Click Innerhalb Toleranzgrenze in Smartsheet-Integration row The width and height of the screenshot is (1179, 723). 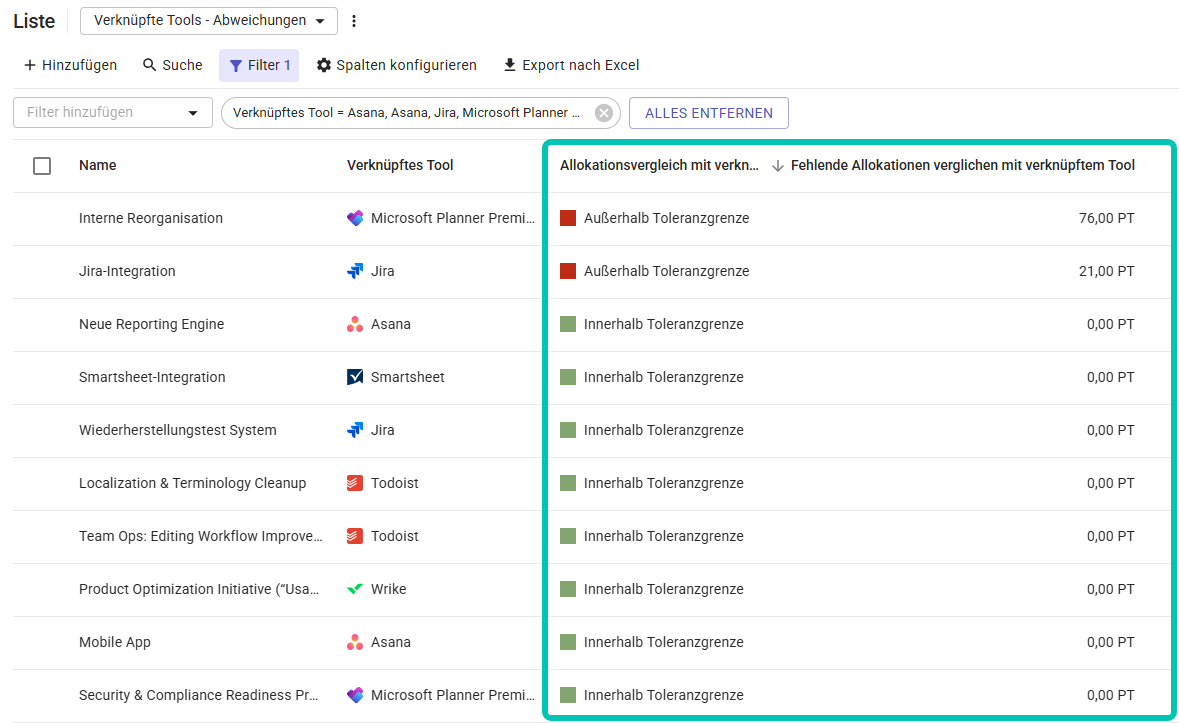[x=664, y=377]
